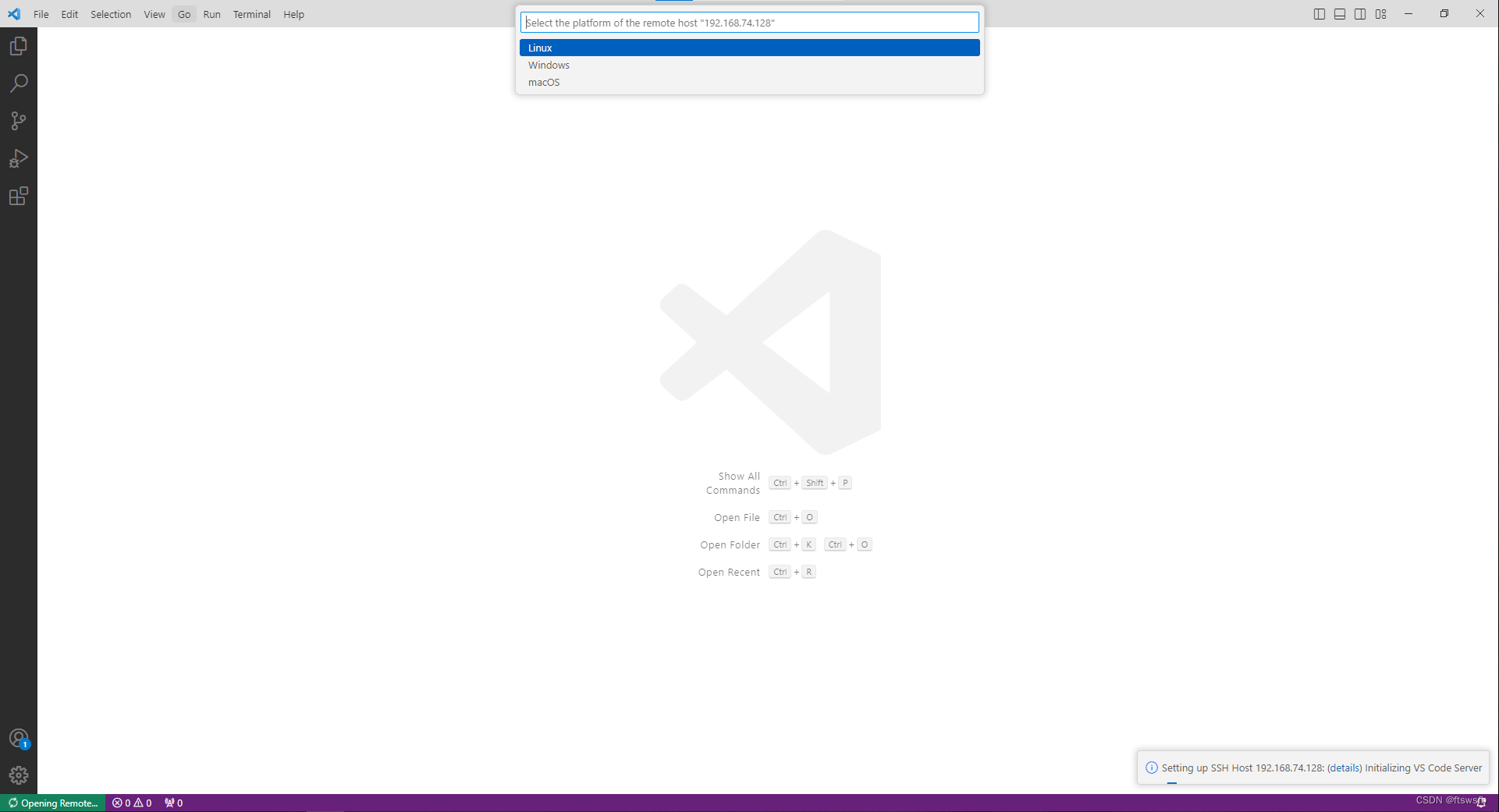Viewport: 1499px width, 812px height.
Task: Open the Explorer view in activity bar
Action: (19, 46)
